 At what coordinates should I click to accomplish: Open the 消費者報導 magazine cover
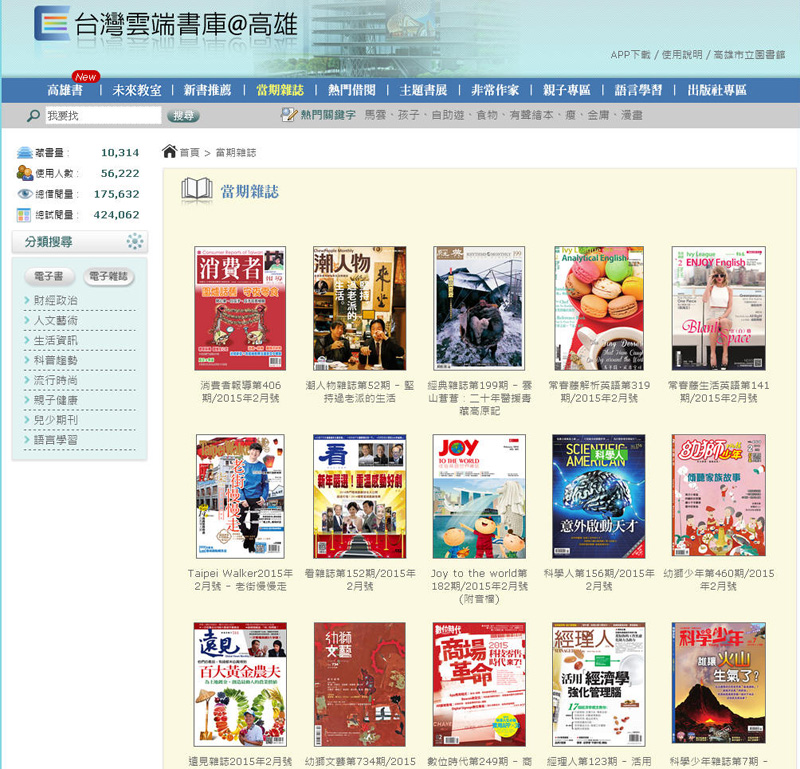click(x=240, y=308)
